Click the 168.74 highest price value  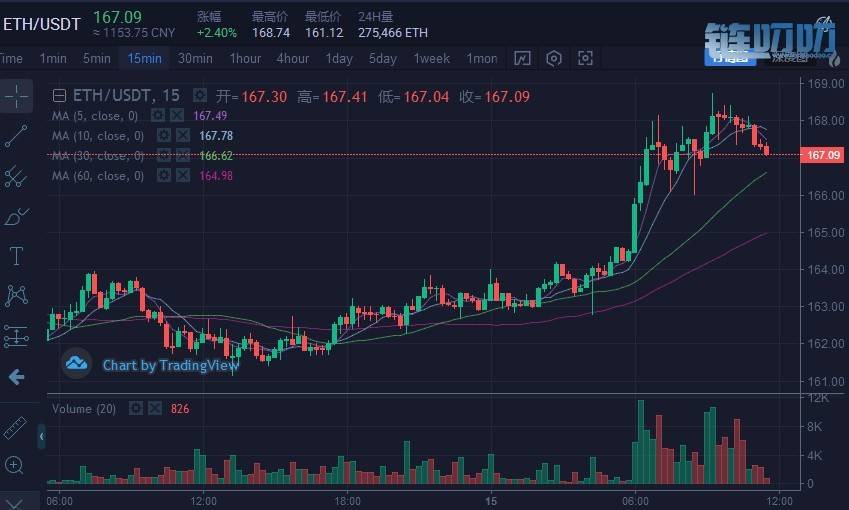[x=271, y=33]
